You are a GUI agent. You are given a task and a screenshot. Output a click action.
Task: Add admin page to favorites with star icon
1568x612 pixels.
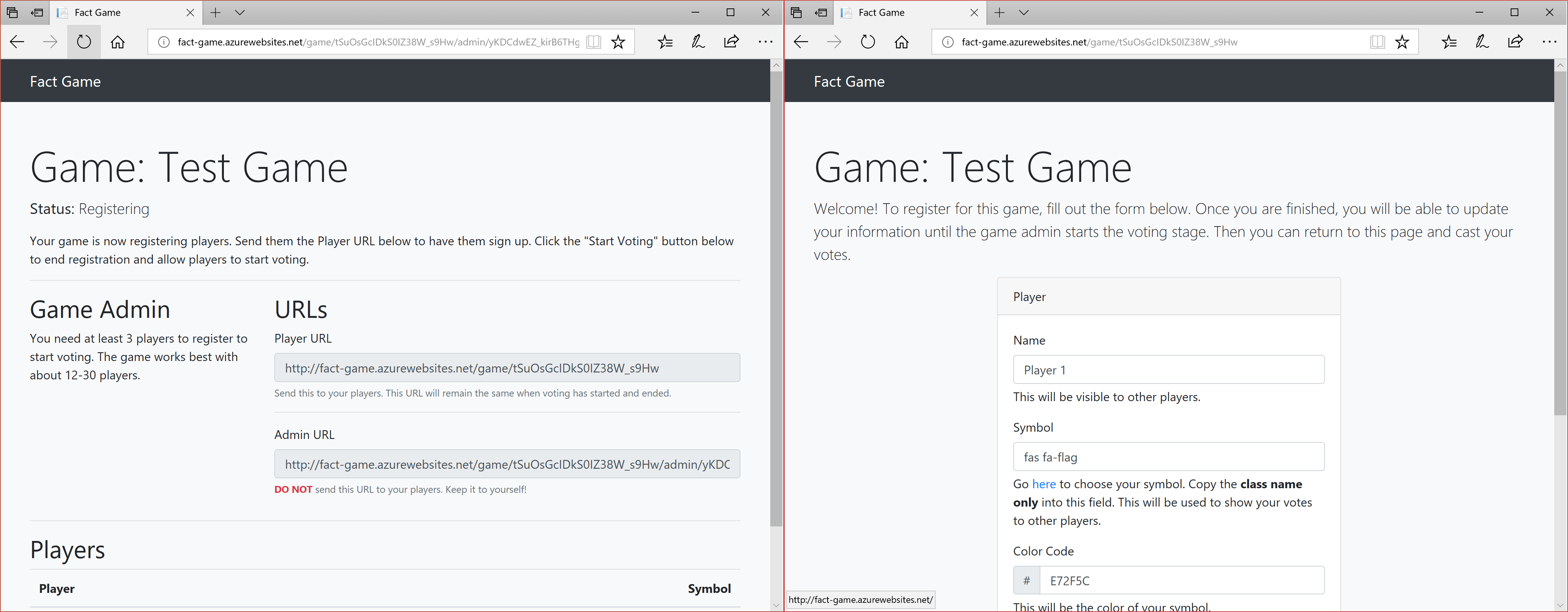coord(618,42)
